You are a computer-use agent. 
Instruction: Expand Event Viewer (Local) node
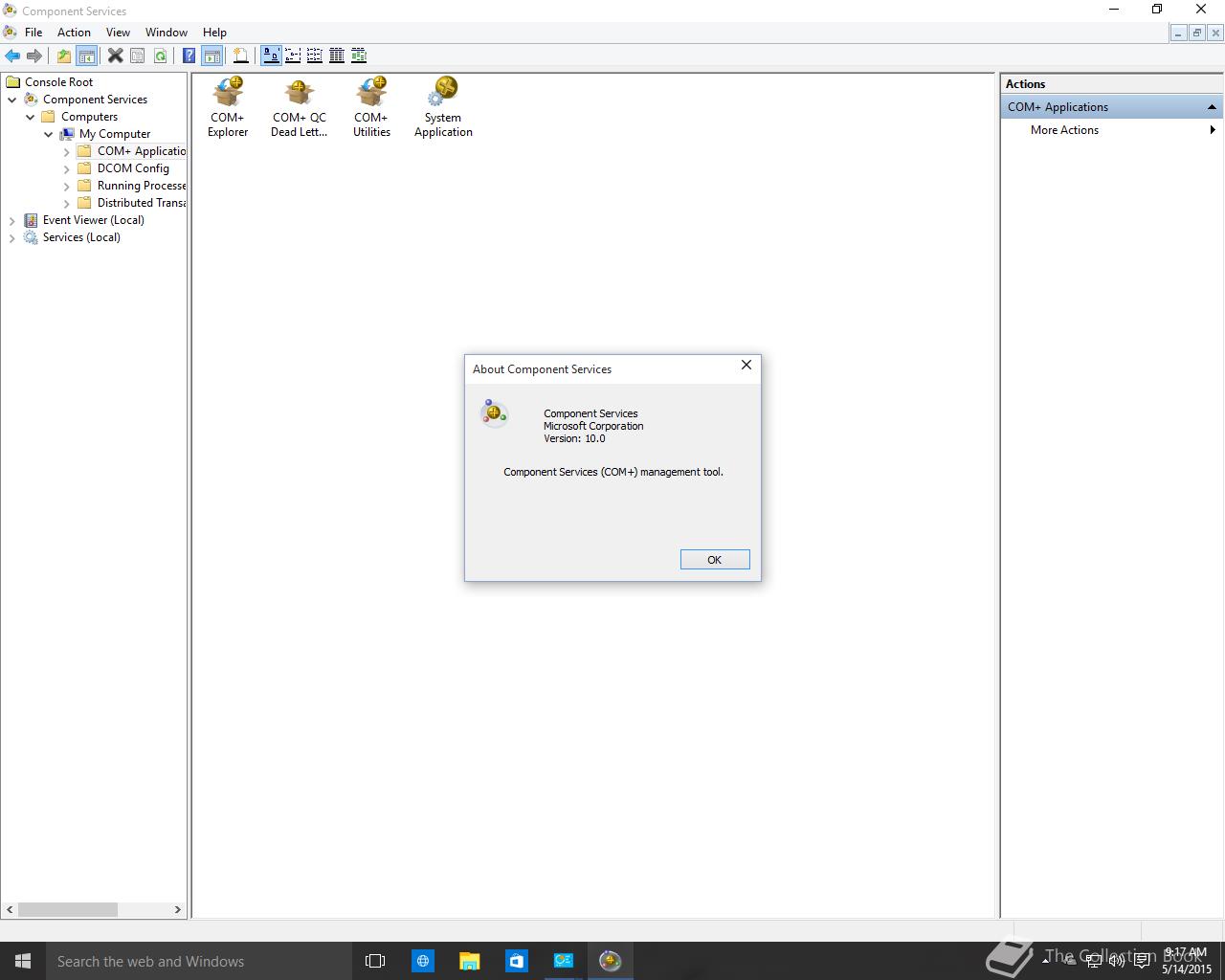[x=12, y=220]
